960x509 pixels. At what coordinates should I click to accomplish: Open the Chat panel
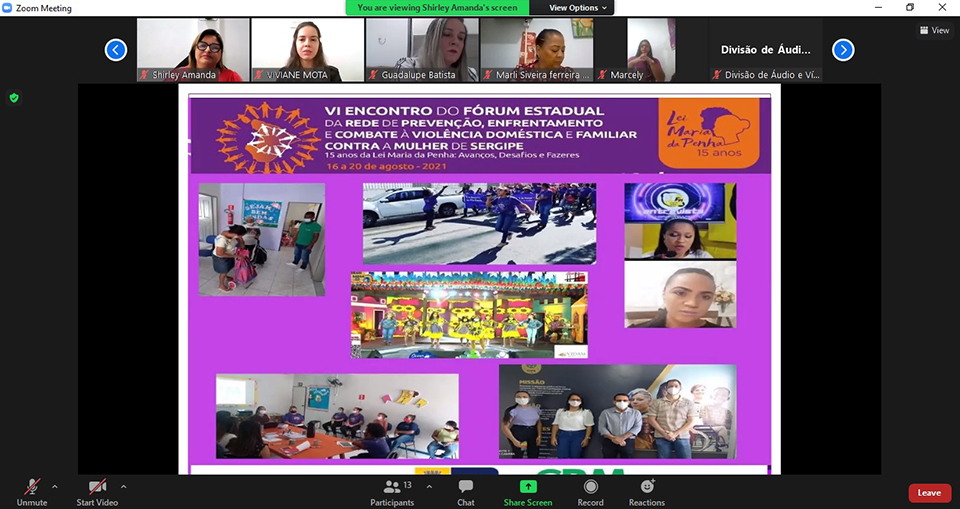[x=465, y=487]
